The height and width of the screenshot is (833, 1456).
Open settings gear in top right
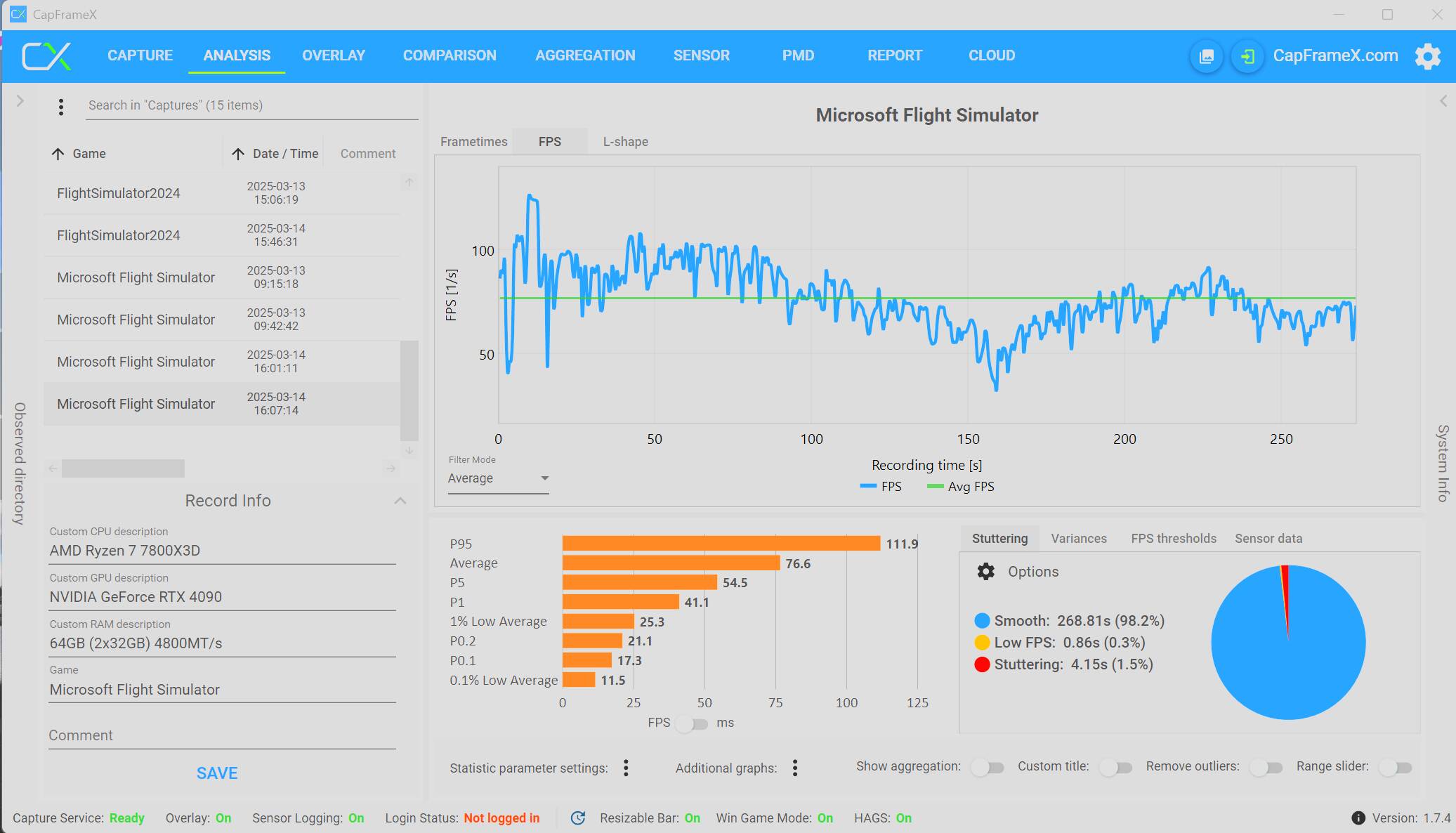(1427, 56)
